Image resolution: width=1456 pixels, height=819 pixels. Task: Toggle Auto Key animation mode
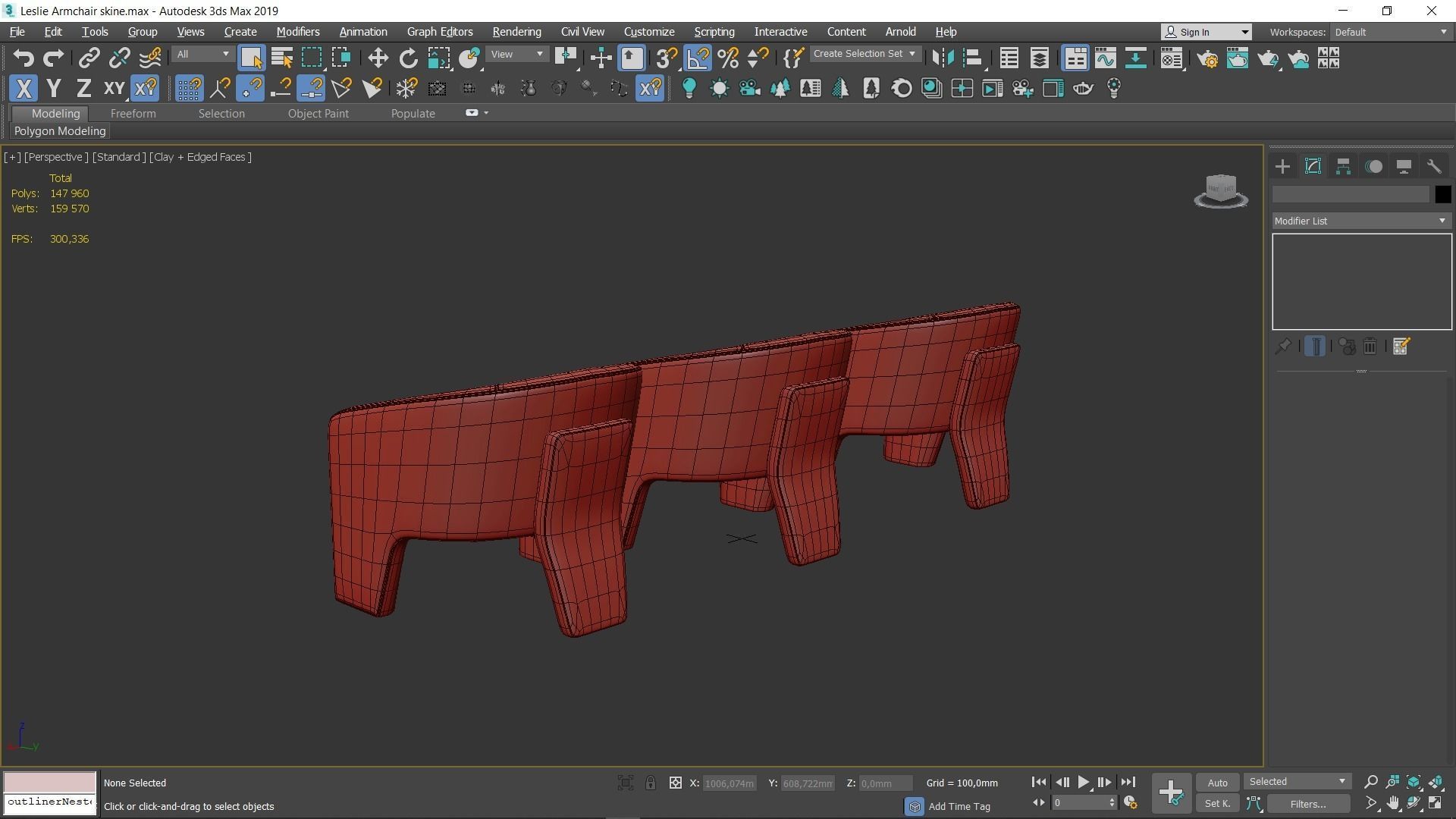(x=1217, y=783)
